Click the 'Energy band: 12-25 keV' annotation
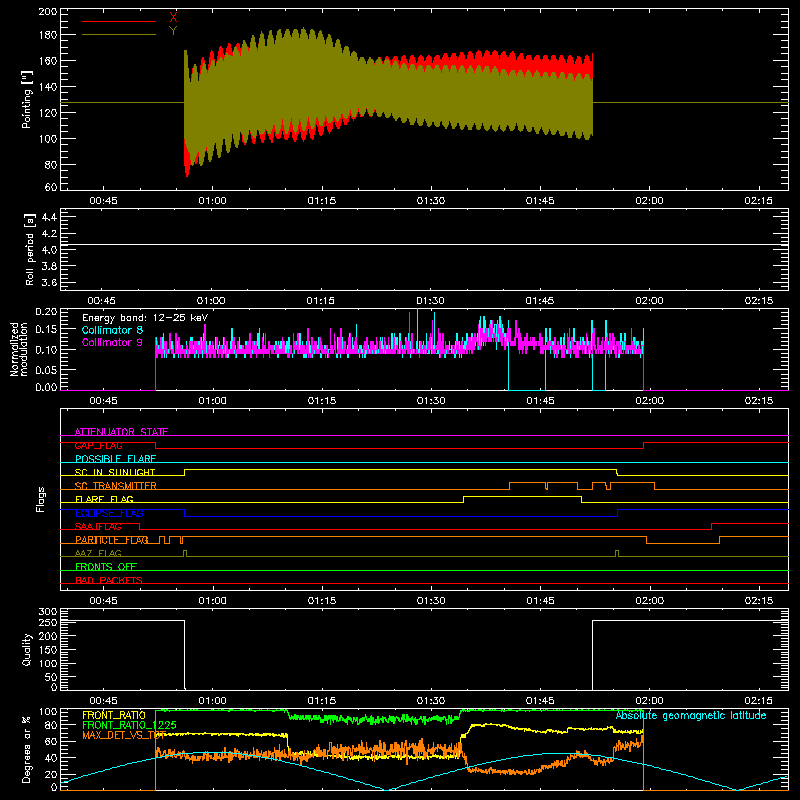The height and width of the screenshot is (800, 800). 145,318
